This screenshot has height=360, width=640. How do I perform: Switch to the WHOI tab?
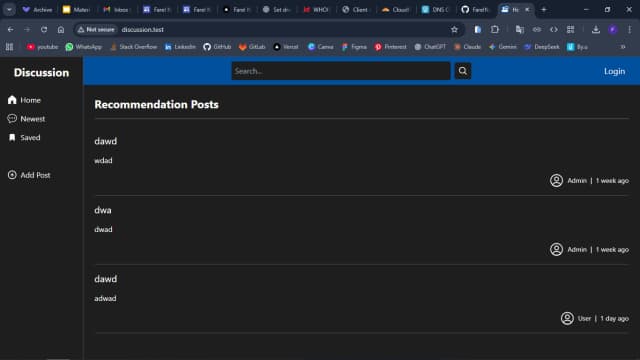click(x=316, y=9)
